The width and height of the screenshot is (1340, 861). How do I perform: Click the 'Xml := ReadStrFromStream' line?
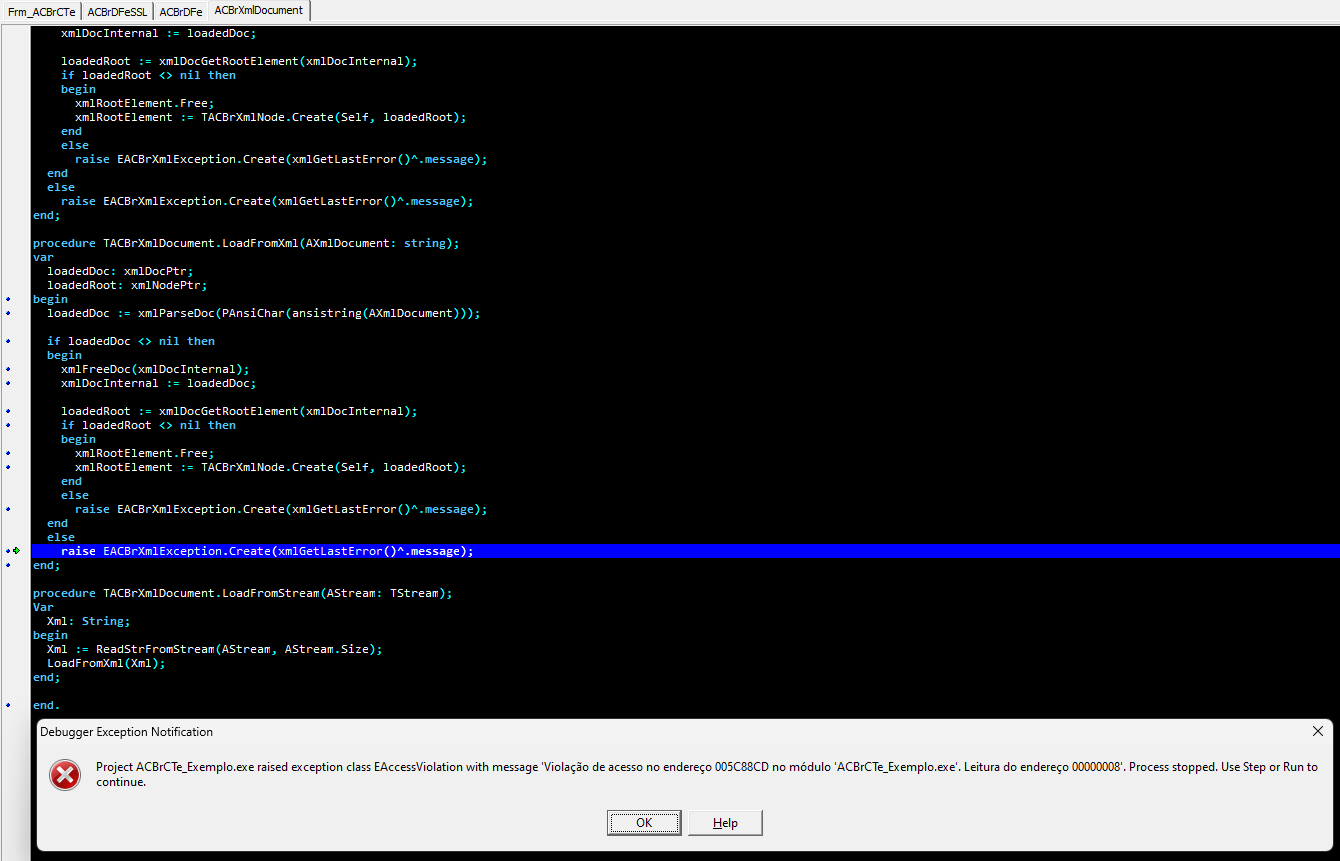(215, 649)
